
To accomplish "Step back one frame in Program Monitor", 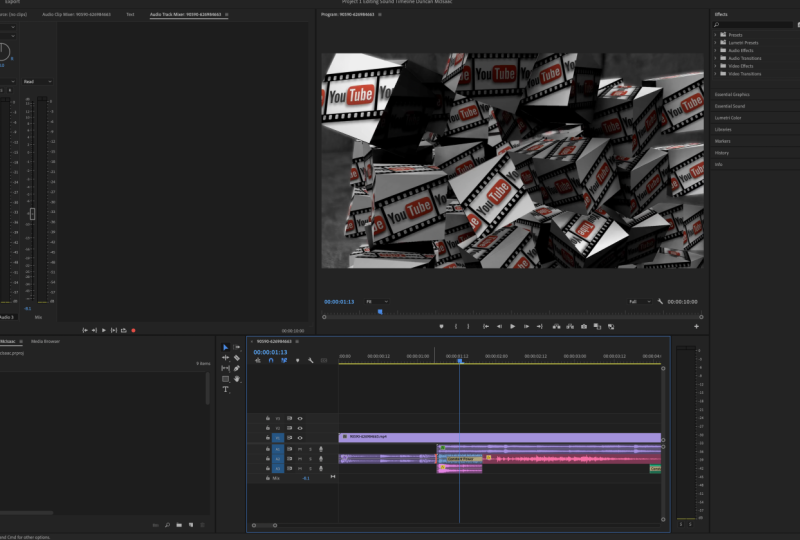I will click(x=499, y=327).
